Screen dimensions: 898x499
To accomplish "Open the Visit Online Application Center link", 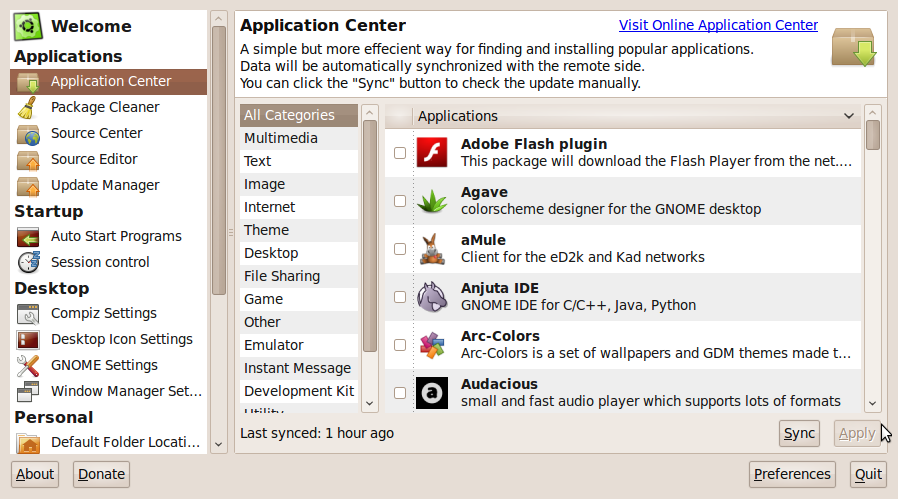I will [x=718, y=25].
